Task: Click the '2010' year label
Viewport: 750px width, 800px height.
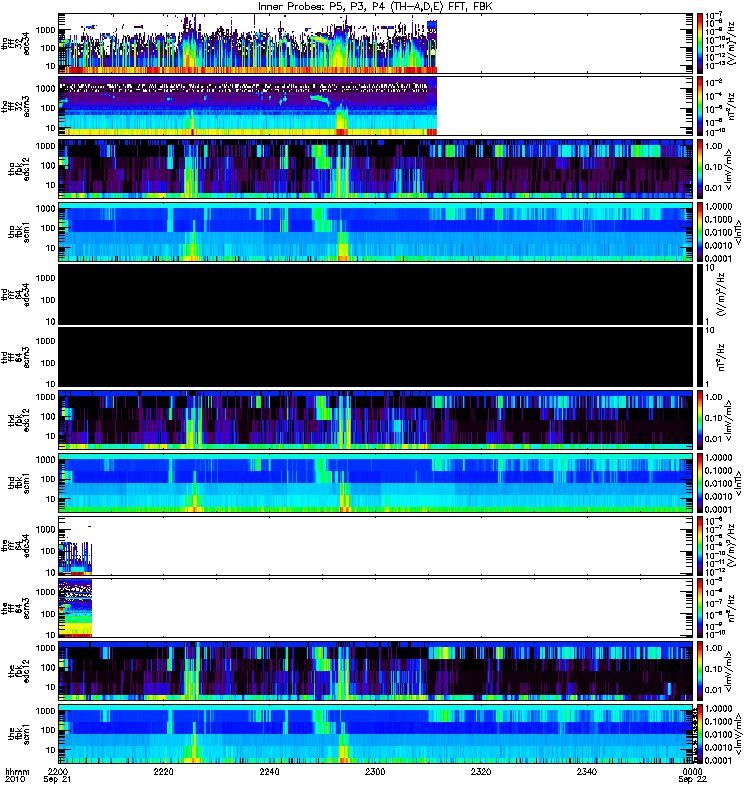Action: point(14,780)
